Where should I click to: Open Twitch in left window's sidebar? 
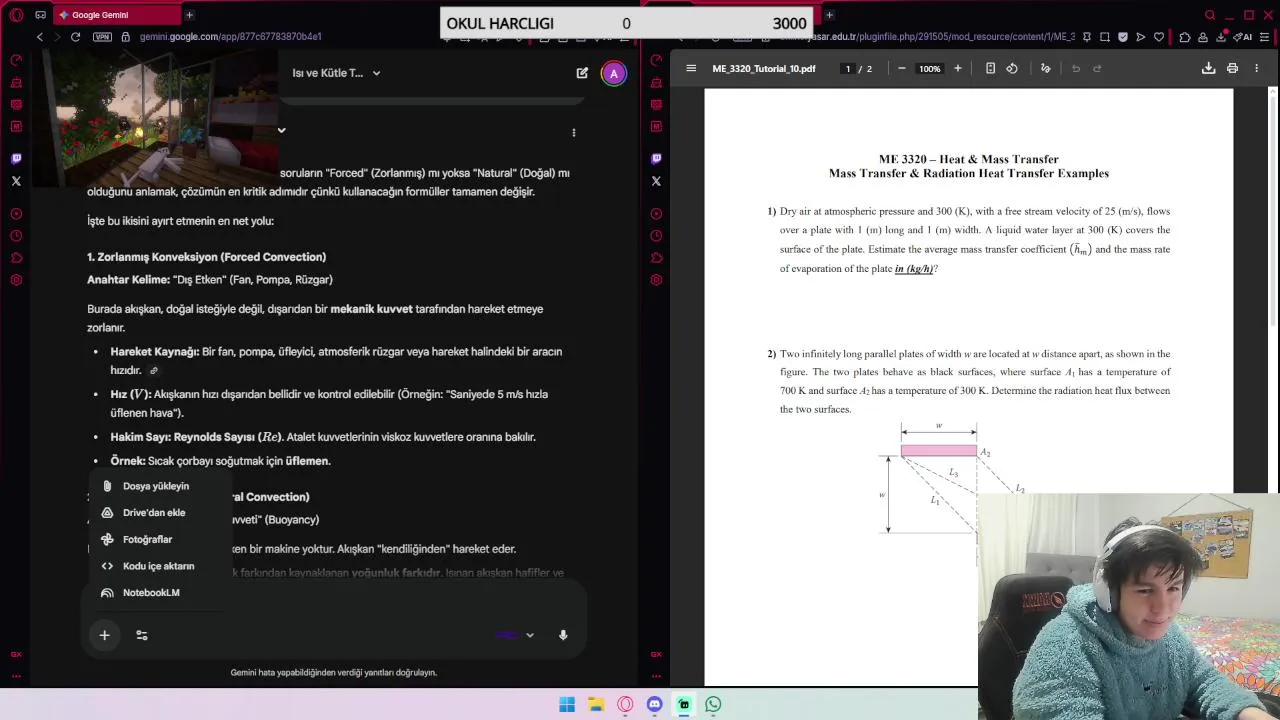16,158
